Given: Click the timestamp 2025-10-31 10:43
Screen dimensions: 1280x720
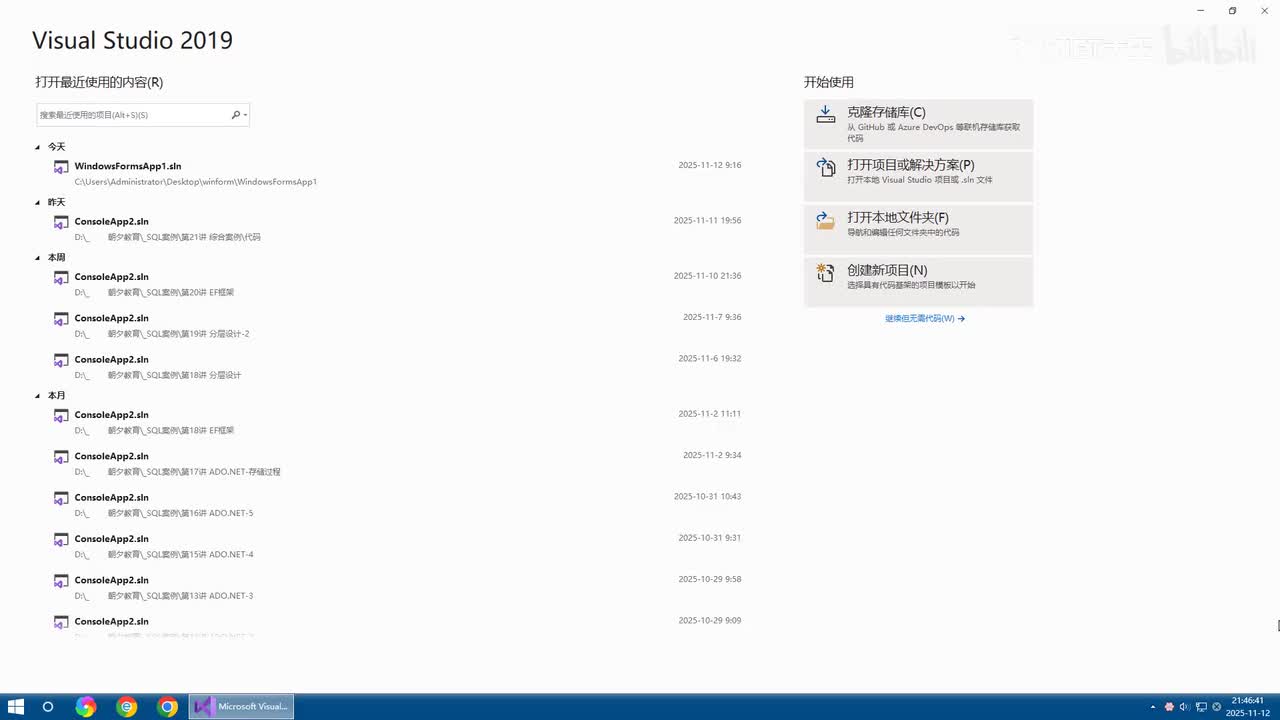Looking at the screenshot, I should (707, 496).
